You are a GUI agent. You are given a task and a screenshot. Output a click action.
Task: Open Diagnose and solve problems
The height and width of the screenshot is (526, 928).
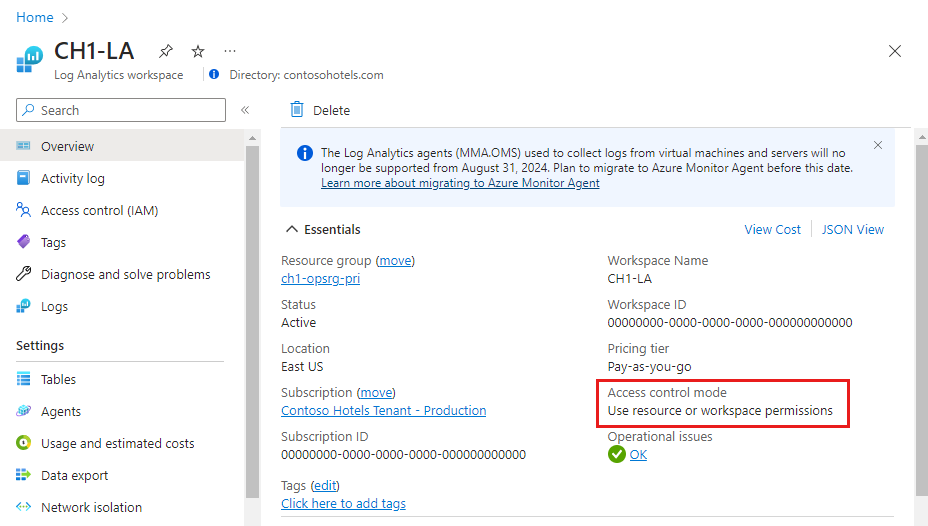pyautogui.click(x=125, y=274)
